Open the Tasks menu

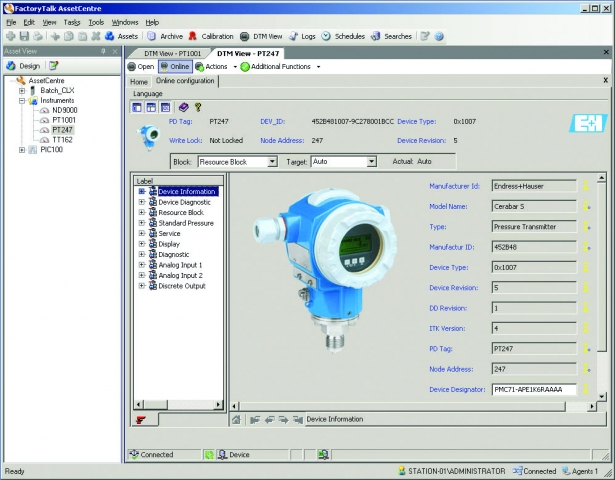pos(72,22)
